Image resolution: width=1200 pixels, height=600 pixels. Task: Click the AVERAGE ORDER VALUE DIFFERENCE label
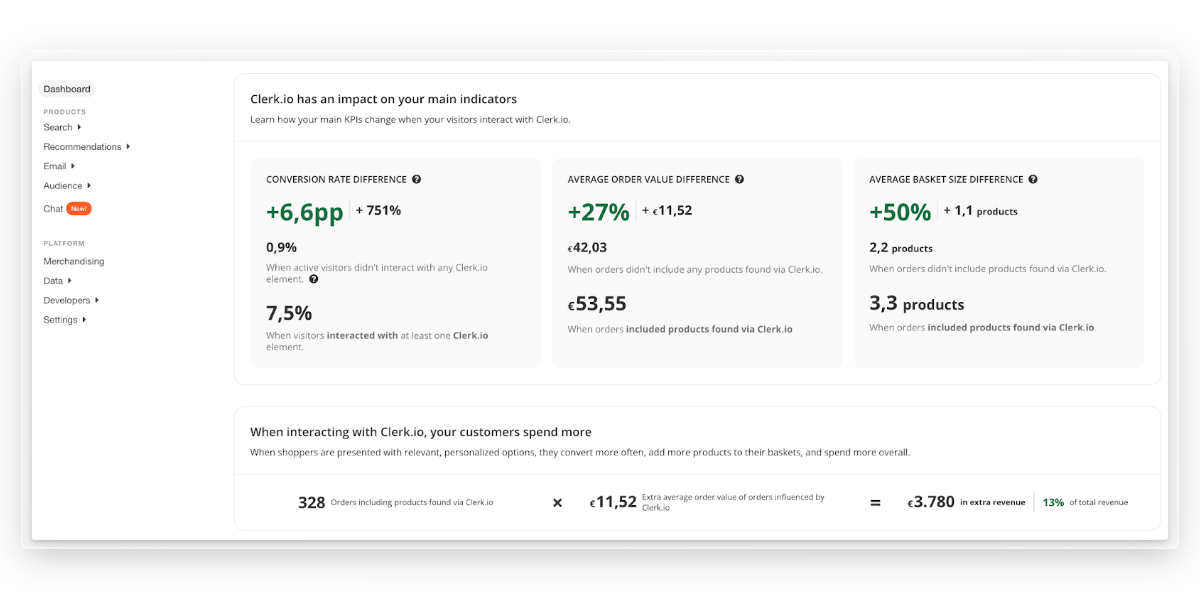tap(648, 180)
